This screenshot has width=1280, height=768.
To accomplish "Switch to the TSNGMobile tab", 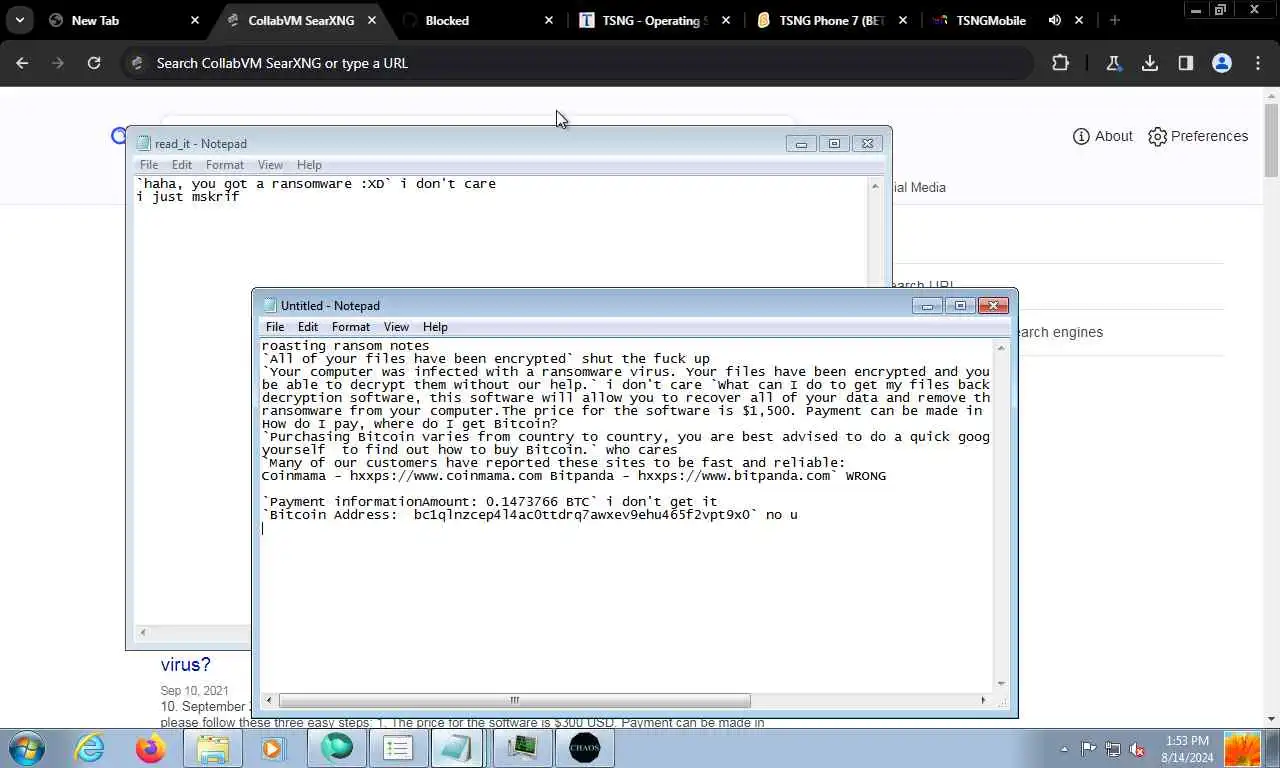I will [x=1009, y=20].
